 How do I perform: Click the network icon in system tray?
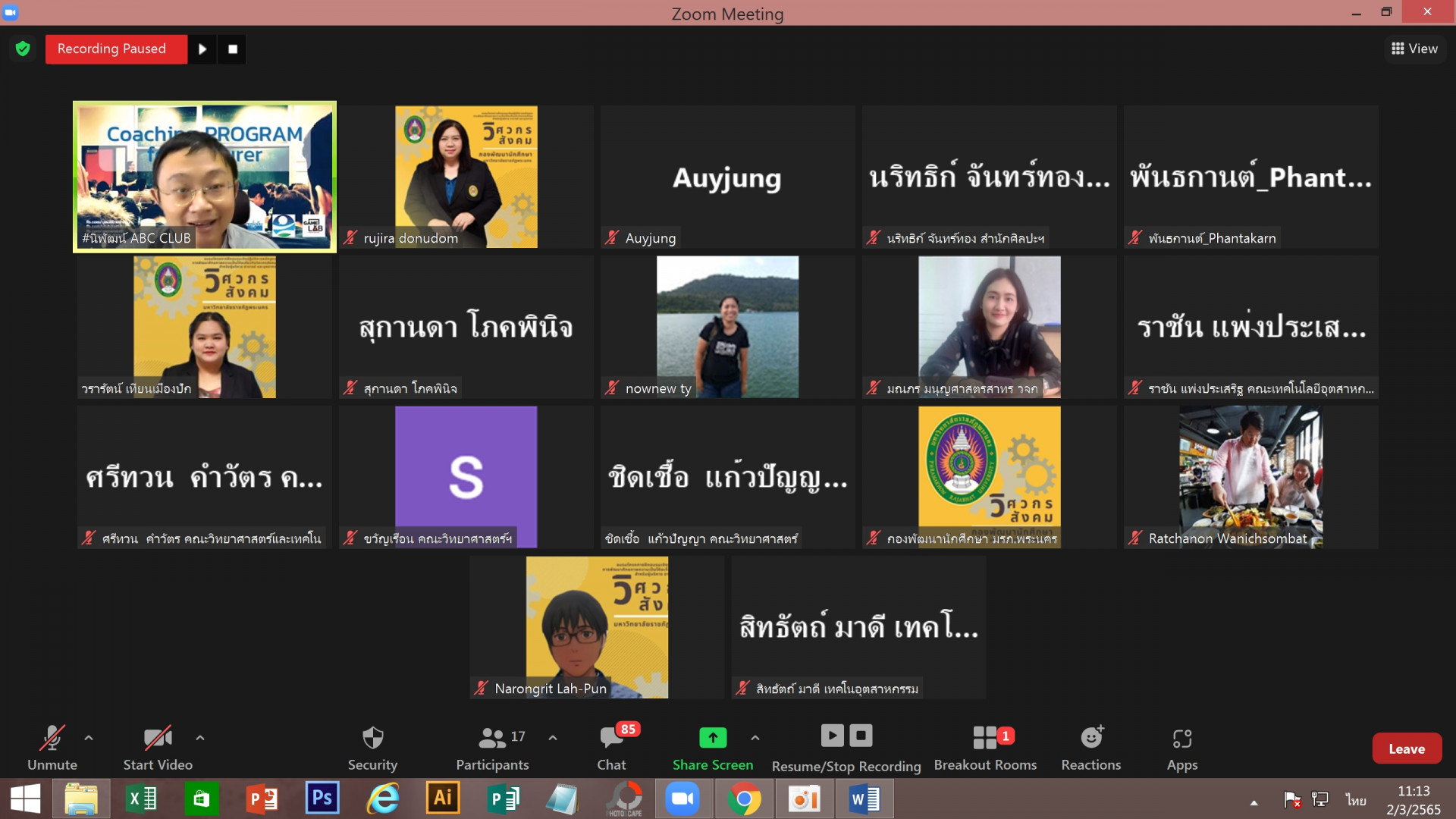(x=1320, y=799)
